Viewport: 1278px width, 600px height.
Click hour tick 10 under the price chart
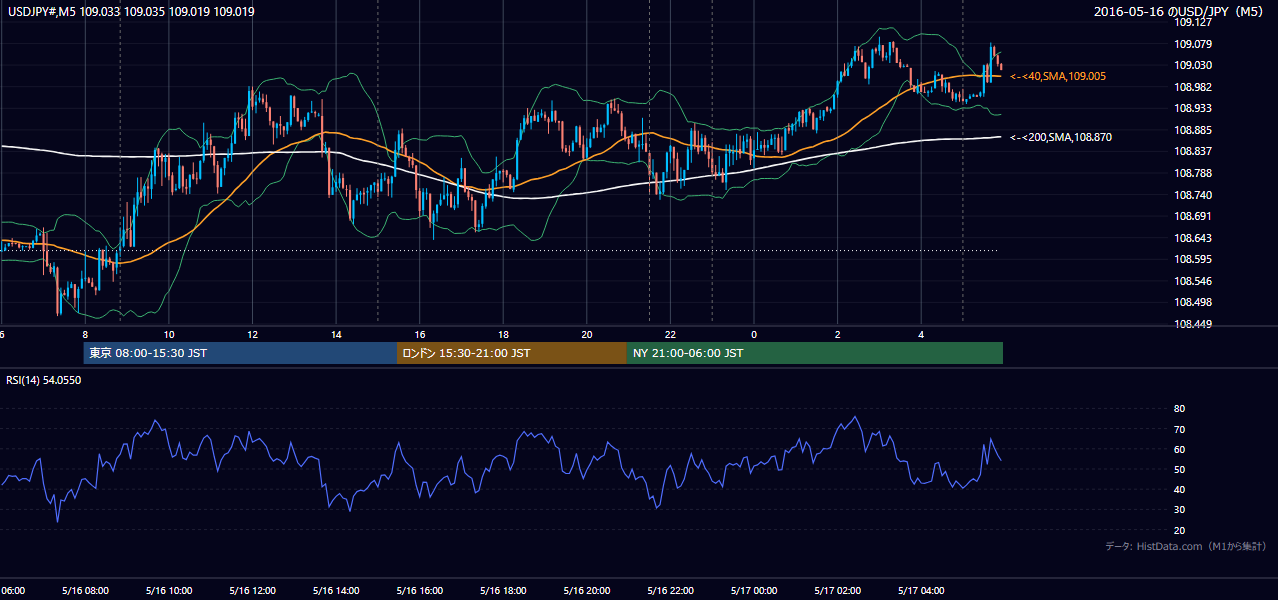[169, 334]
